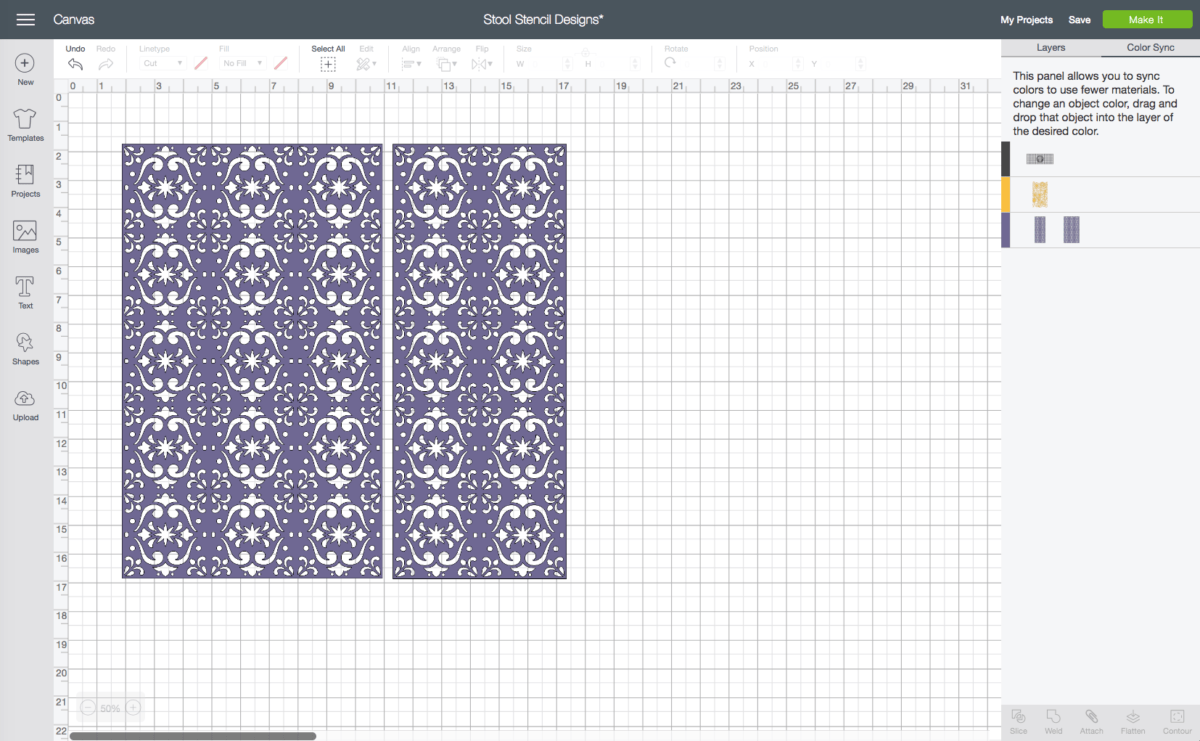This screenshot has width=1200, height=741.
Task: Click the Select All icon
Action: [x=328, y=64]
